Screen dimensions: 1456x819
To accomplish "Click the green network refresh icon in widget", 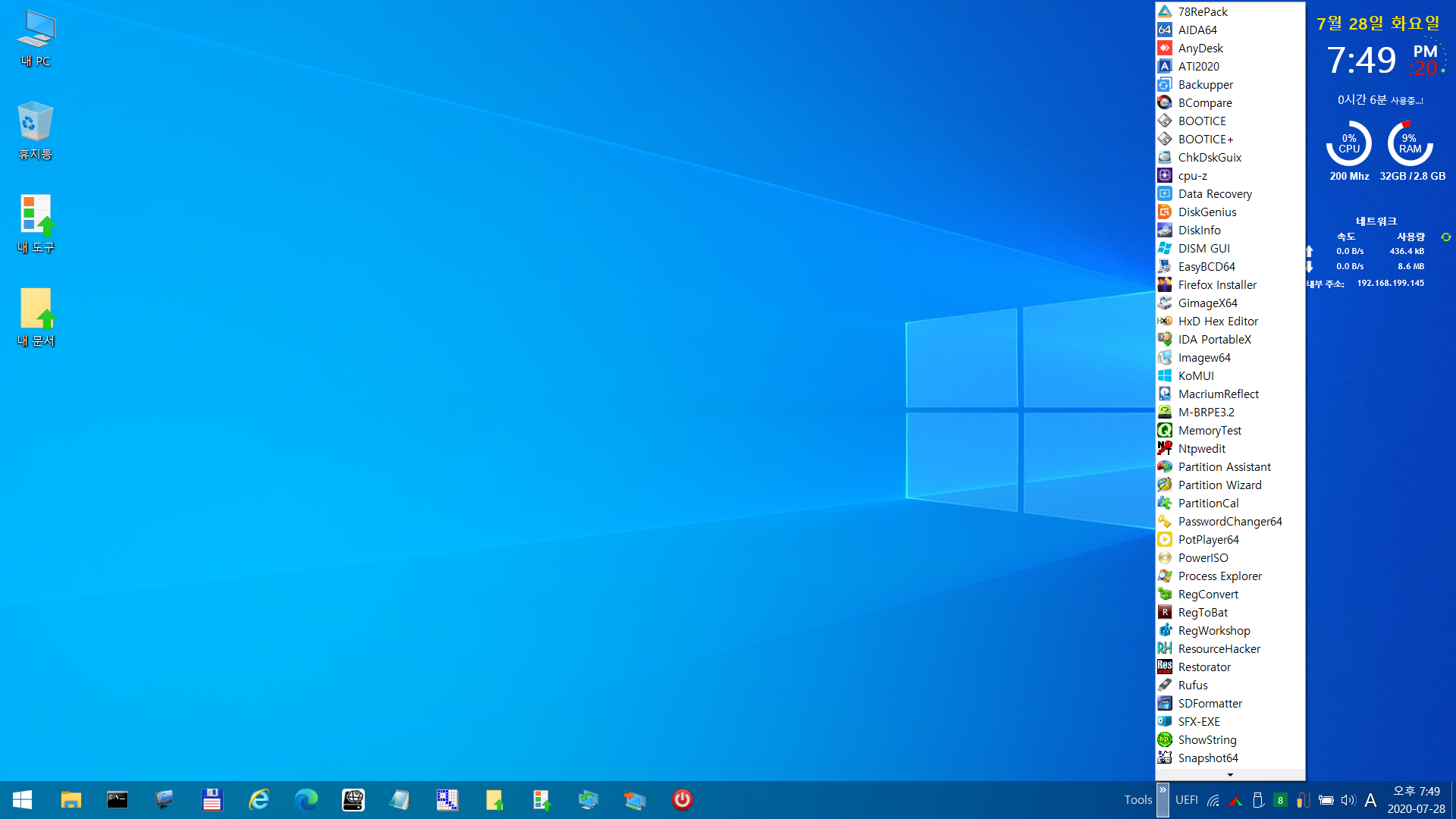I will click(x=1445, y=237).
